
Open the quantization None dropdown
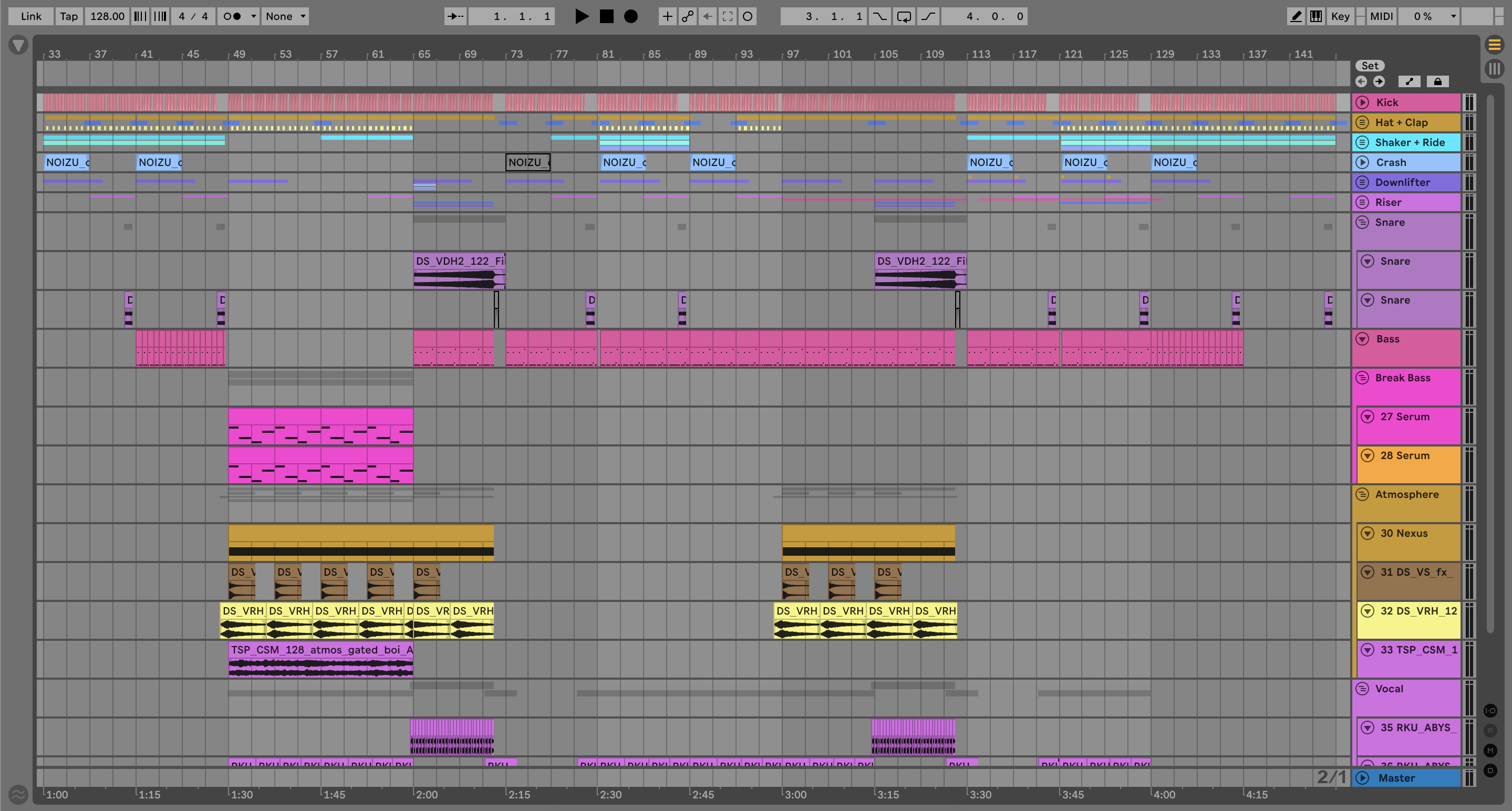pos(285,16)
